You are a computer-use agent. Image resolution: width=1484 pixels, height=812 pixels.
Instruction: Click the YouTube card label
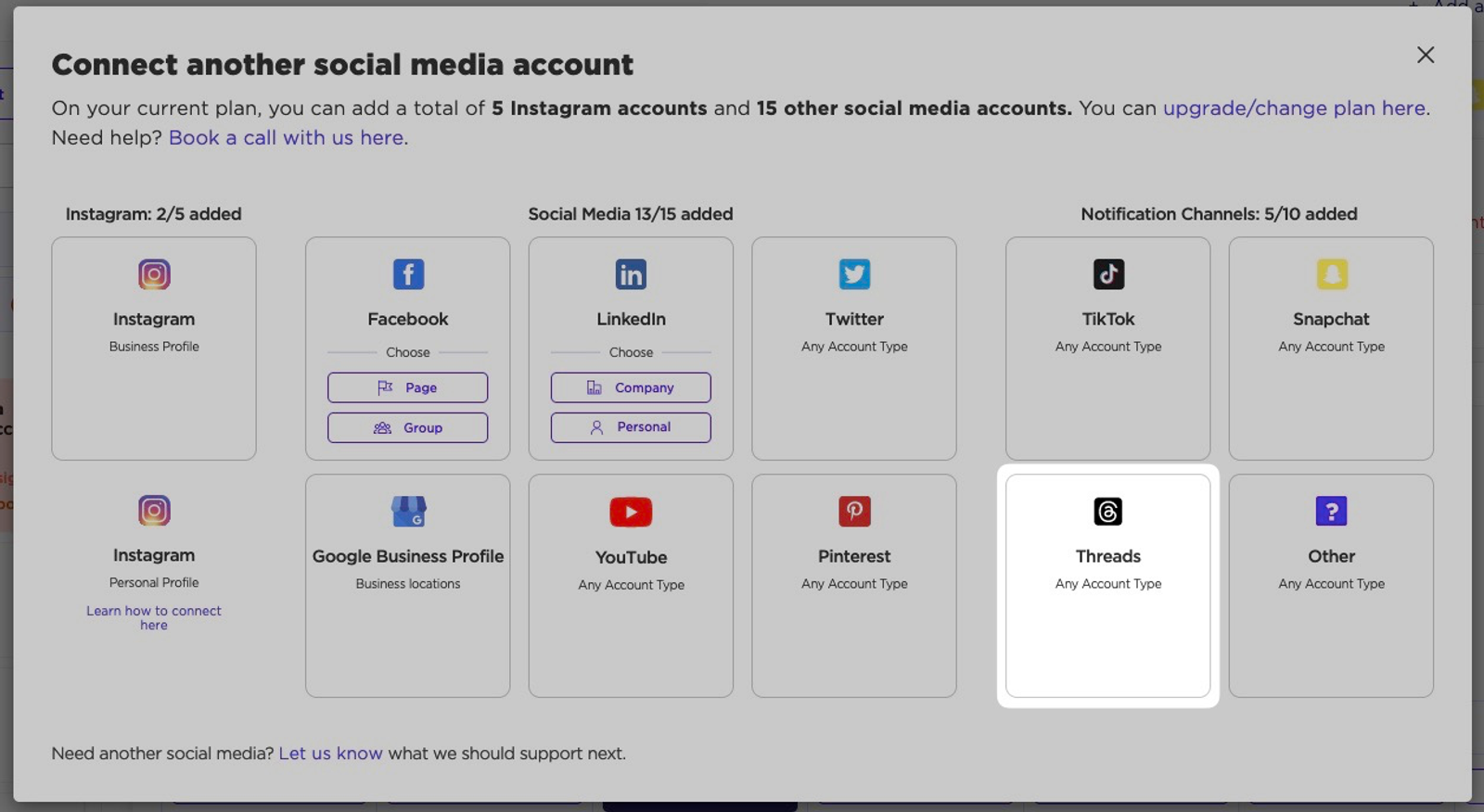(x=631, y=557)
